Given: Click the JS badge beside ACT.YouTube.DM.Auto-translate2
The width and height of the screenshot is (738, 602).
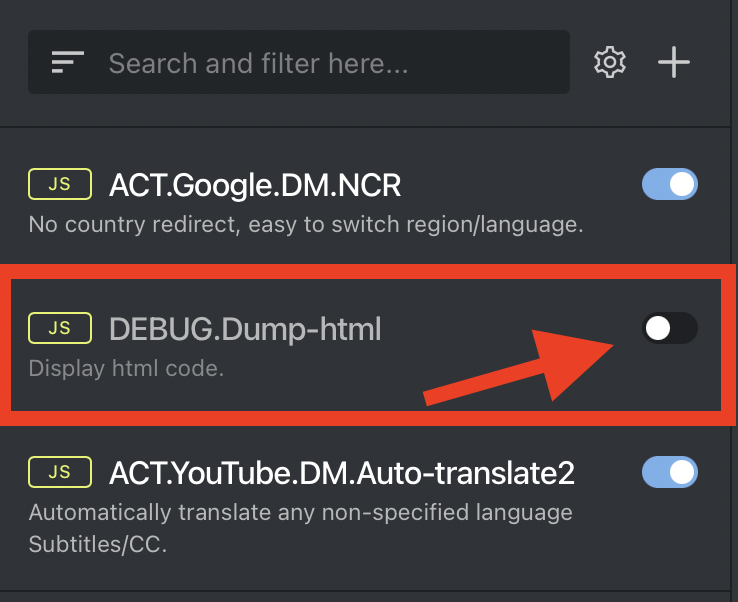Looking at the screenshot, I should click(60, 472).
